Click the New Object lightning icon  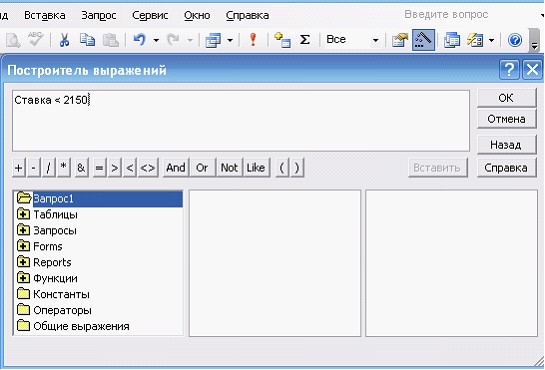475,40
